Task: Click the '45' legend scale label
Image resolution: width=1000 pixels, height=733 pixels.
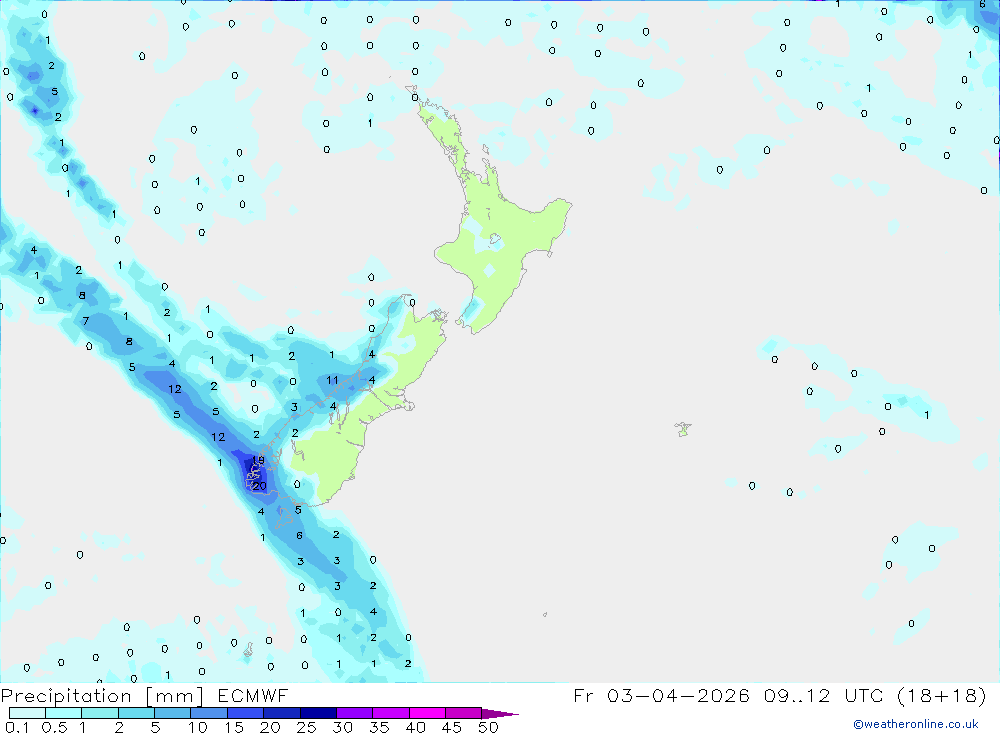Action: pyautogui.click(x=452, y=727)
